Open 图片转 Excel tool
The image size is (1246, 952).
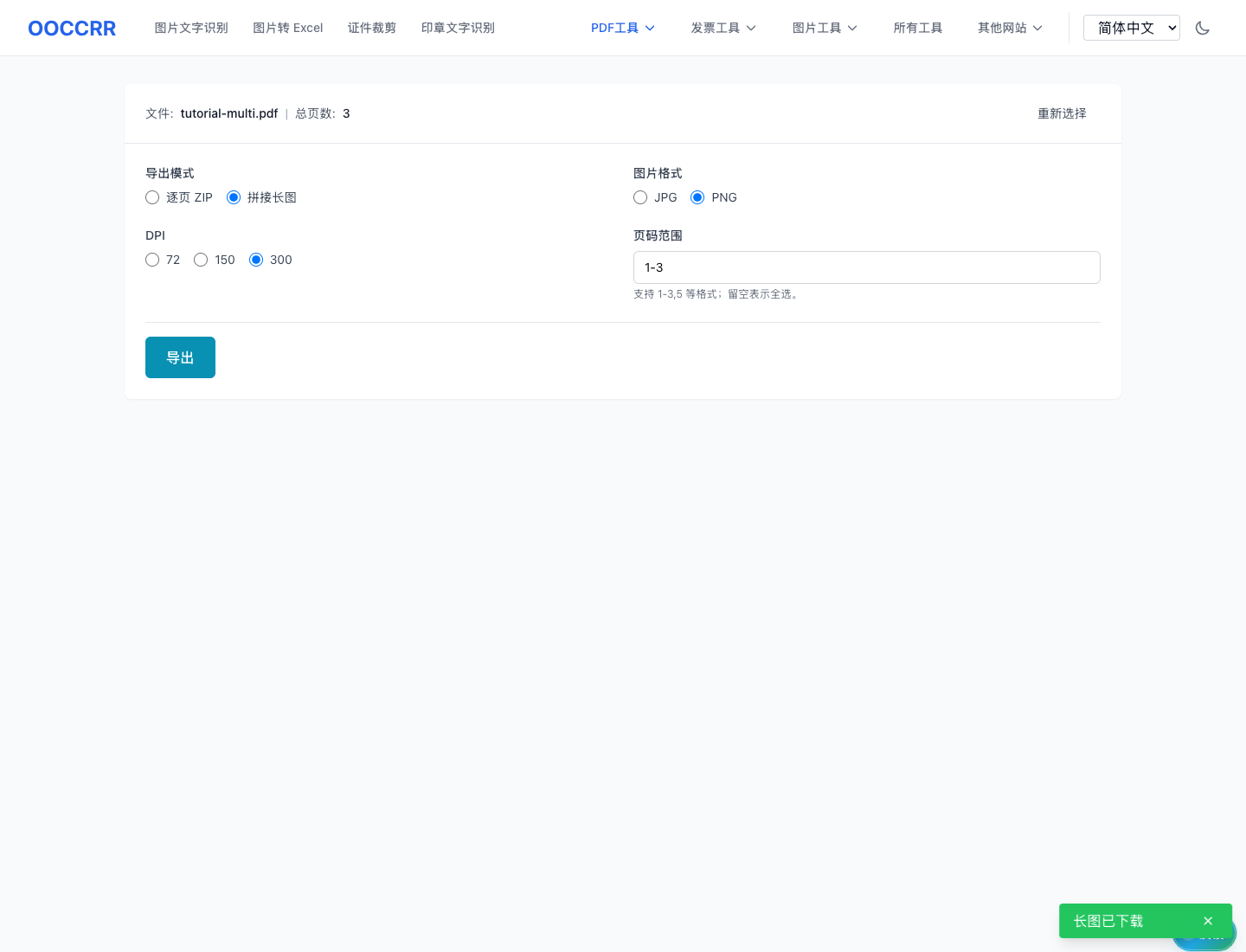click(x=287, y=28)
